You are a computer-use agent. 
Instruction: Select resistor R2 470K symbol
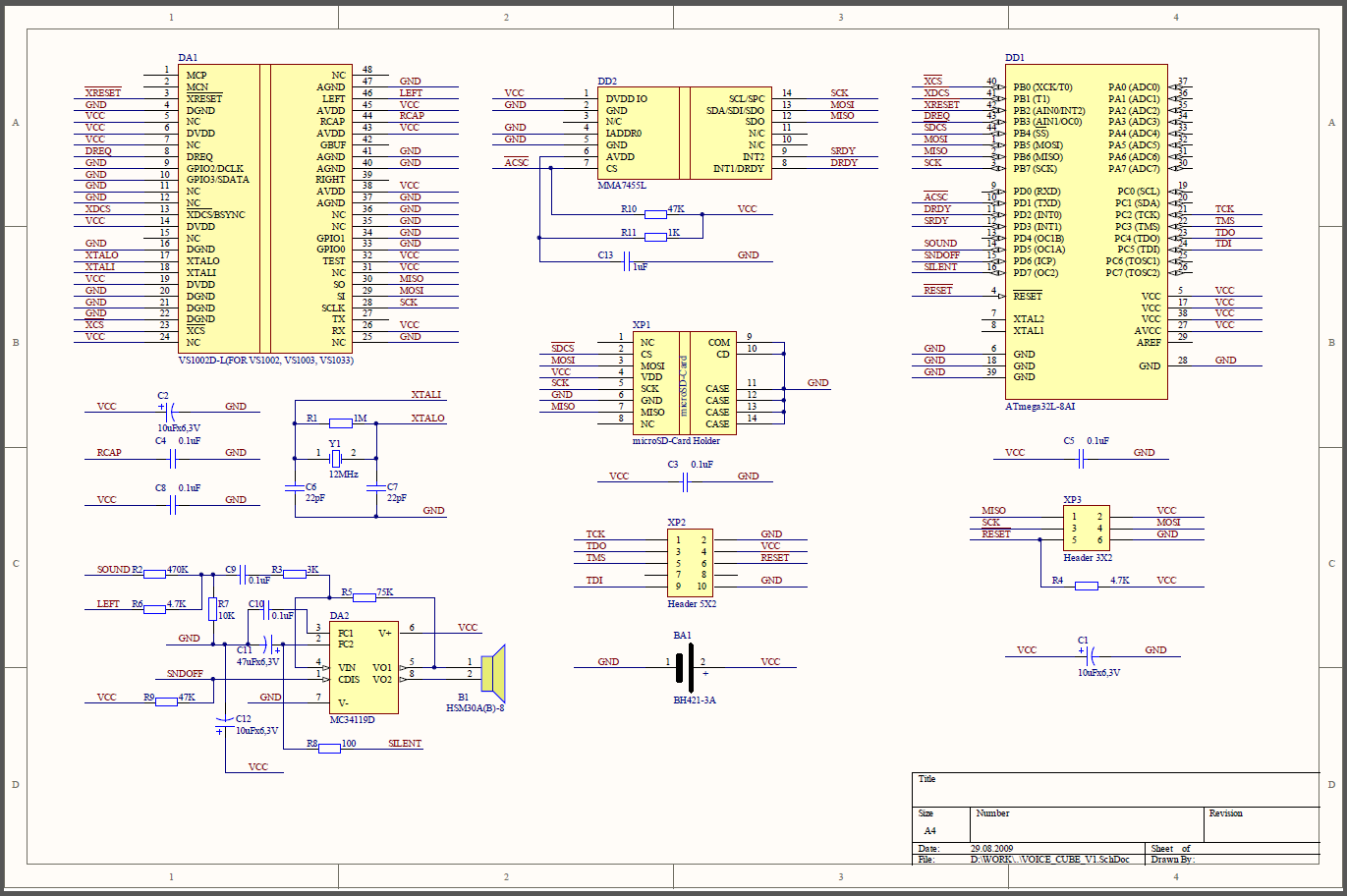(x=154, y=574)
